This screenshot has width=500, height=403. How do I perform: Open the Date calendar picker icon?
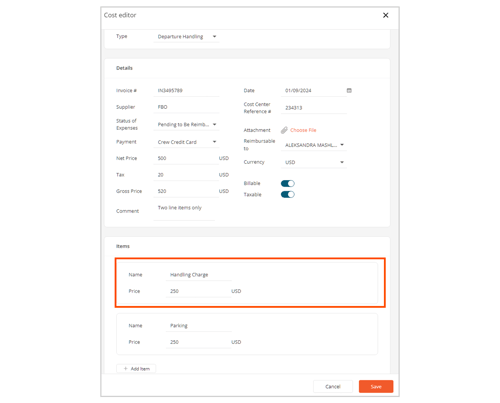349,90
